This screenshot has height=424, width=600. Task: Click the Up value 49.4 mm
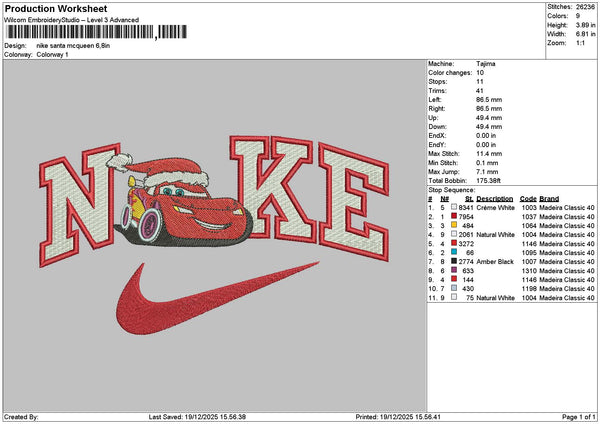click(489, 117)
